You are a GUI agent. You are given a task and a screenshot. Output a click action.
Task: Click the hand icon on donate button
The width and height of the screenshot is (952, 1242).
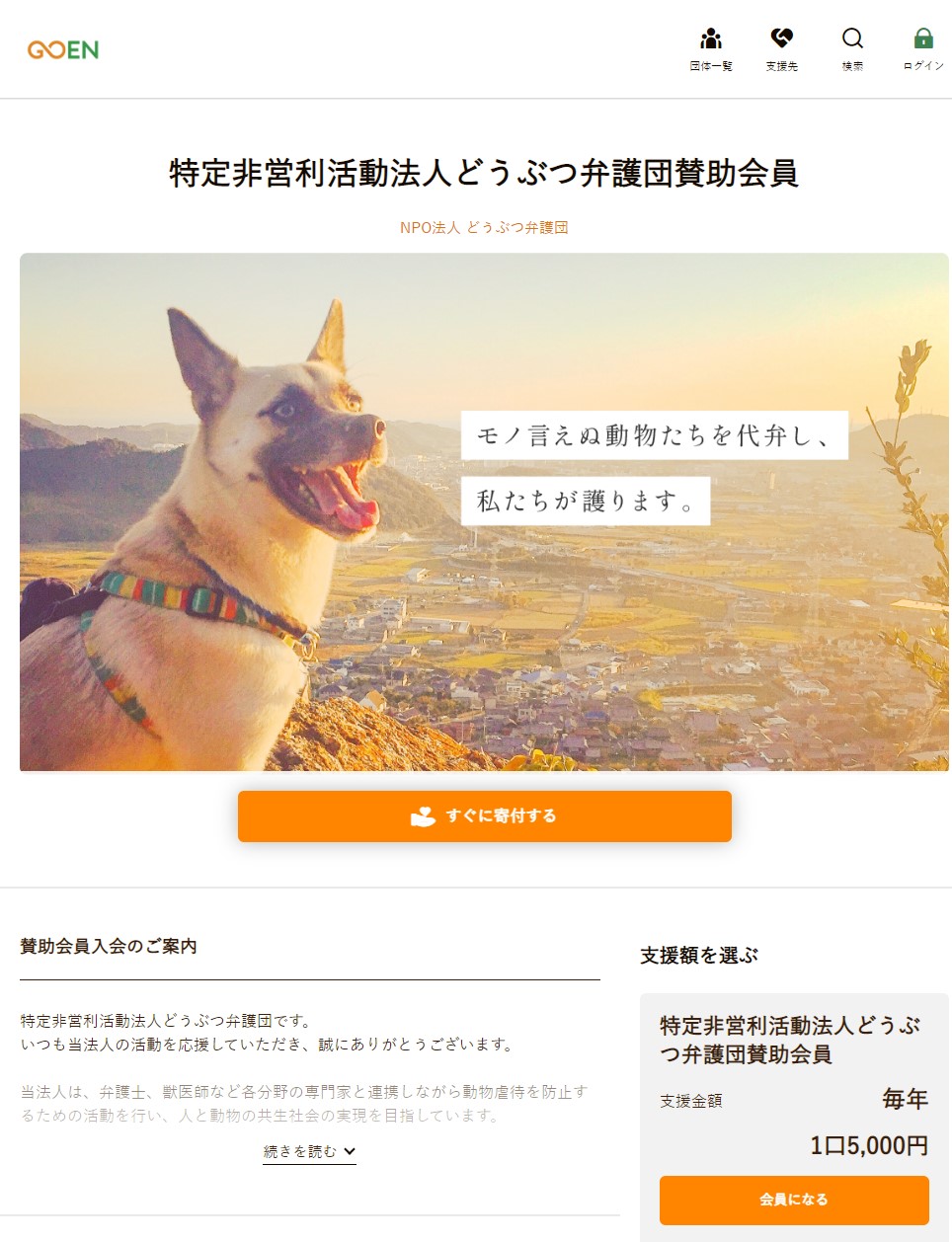pos(423,816)
